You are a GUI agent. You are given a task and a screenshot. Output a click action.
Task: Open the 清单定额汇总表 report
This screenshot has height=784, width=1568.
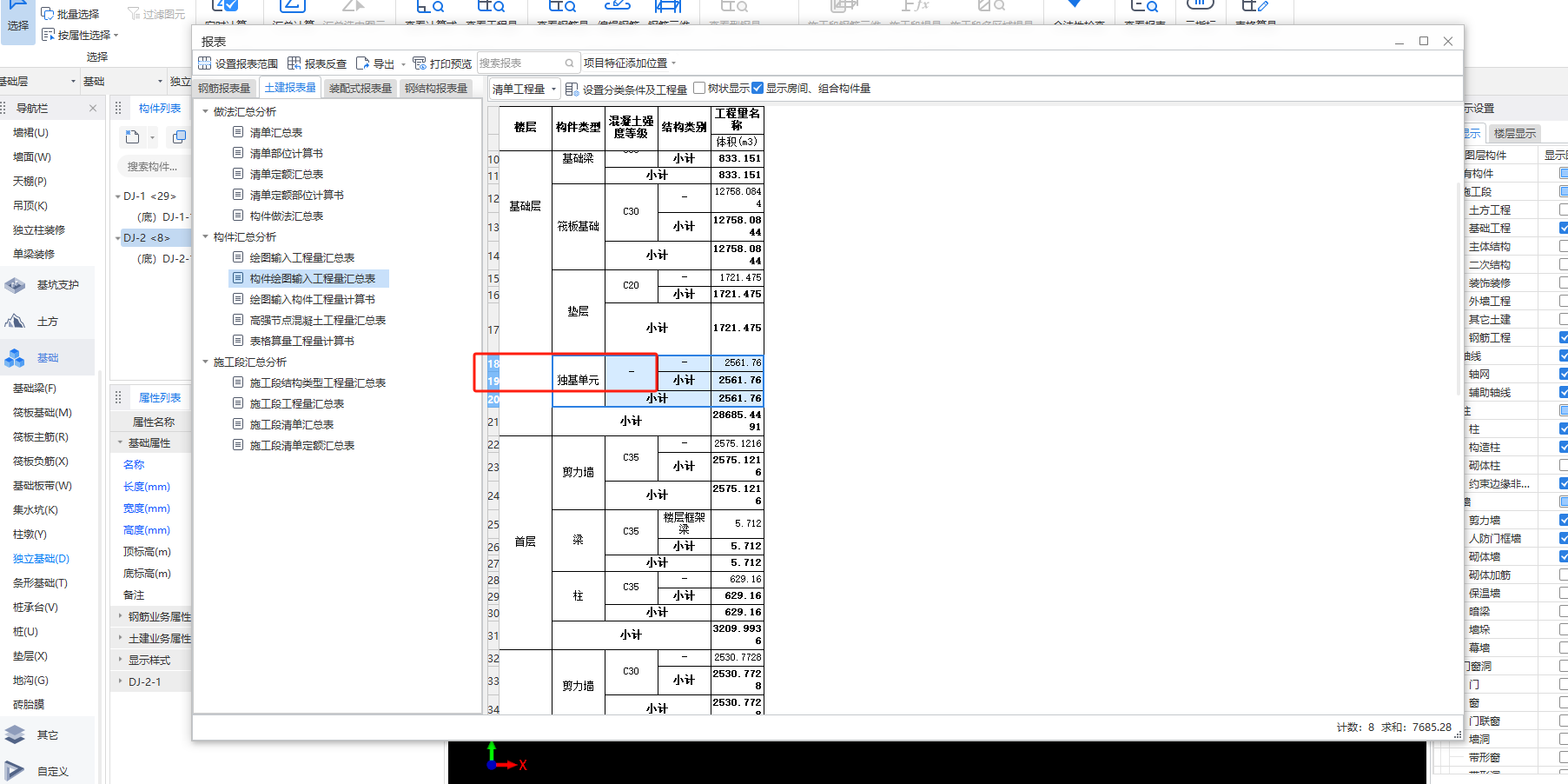(x=287, y=174)
